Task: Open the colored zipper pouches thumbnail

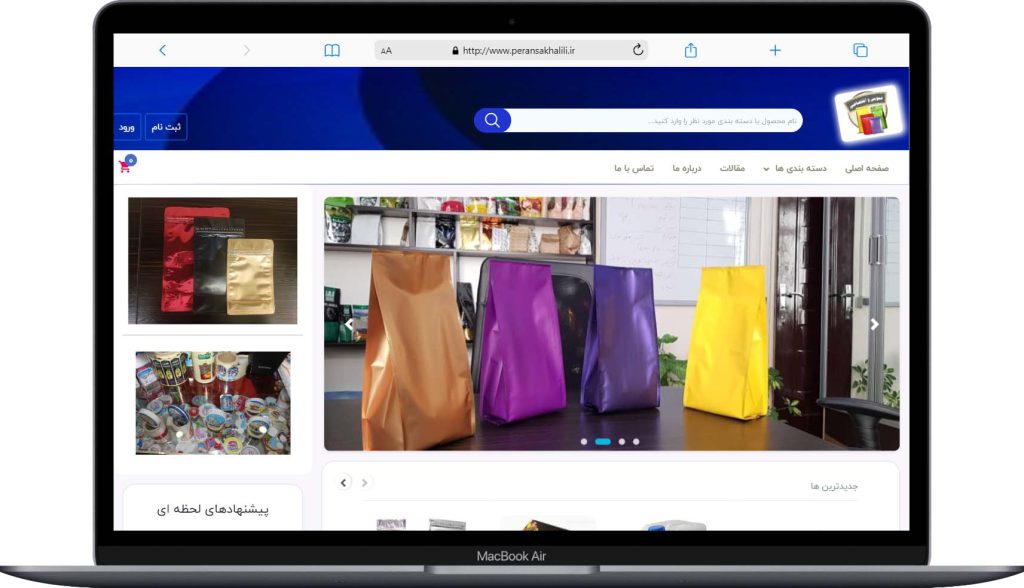Action: pos(212,260)
